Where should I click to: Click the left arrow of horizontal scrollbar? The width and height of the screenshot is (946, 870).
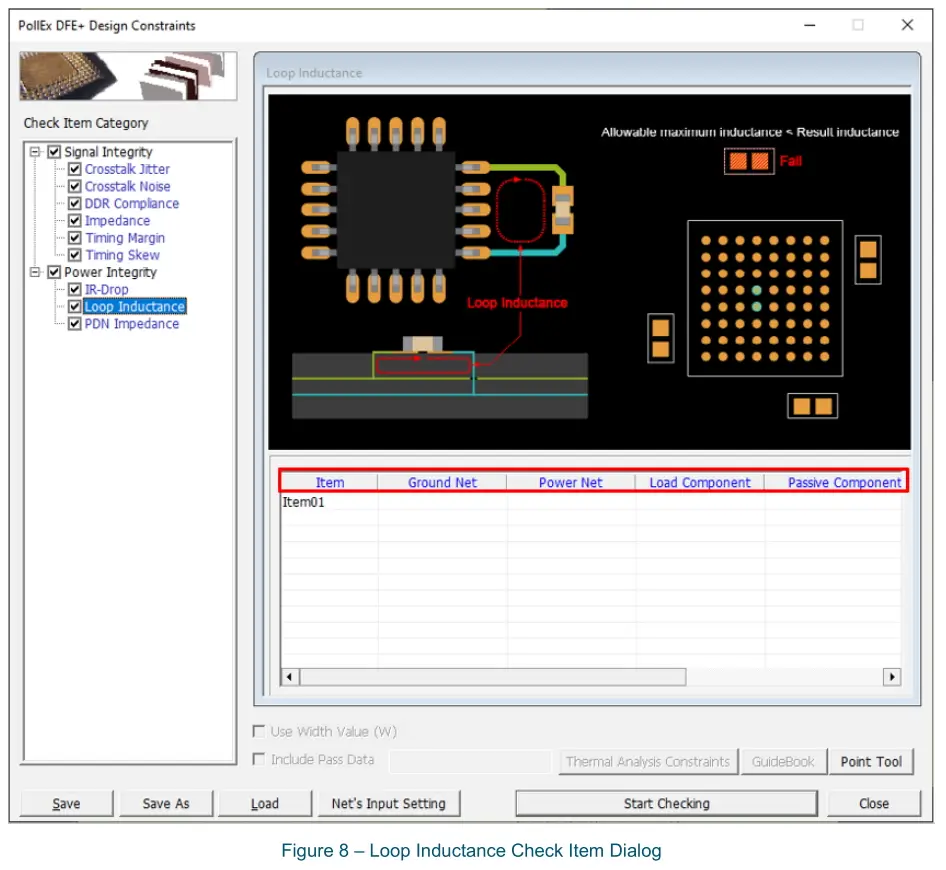290,678
